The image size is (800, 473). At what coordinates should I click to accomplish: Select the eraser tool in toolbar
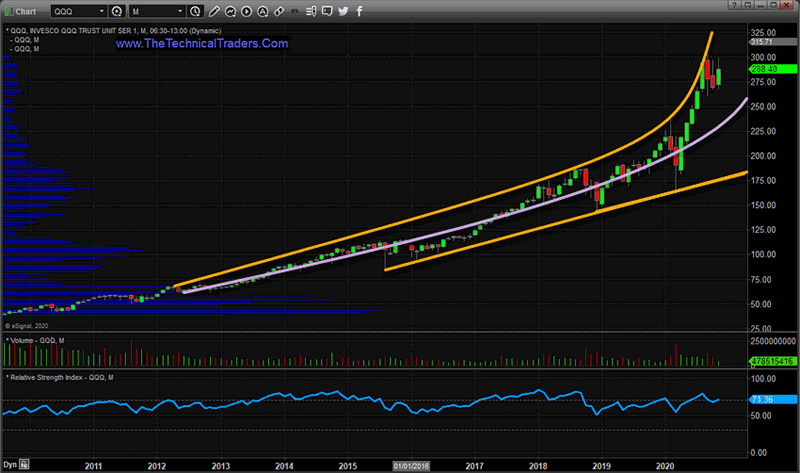277,11
